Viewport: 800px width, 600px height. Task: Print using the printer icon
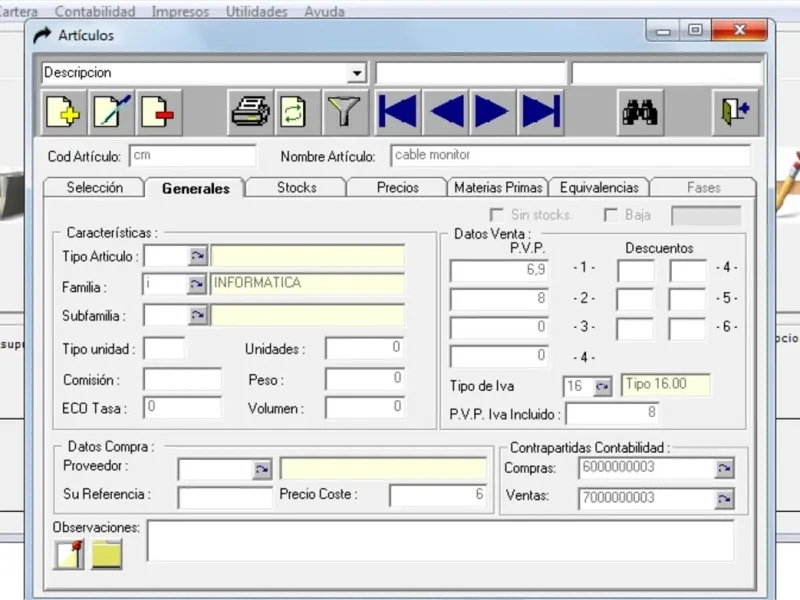click(x=250, y=112)
